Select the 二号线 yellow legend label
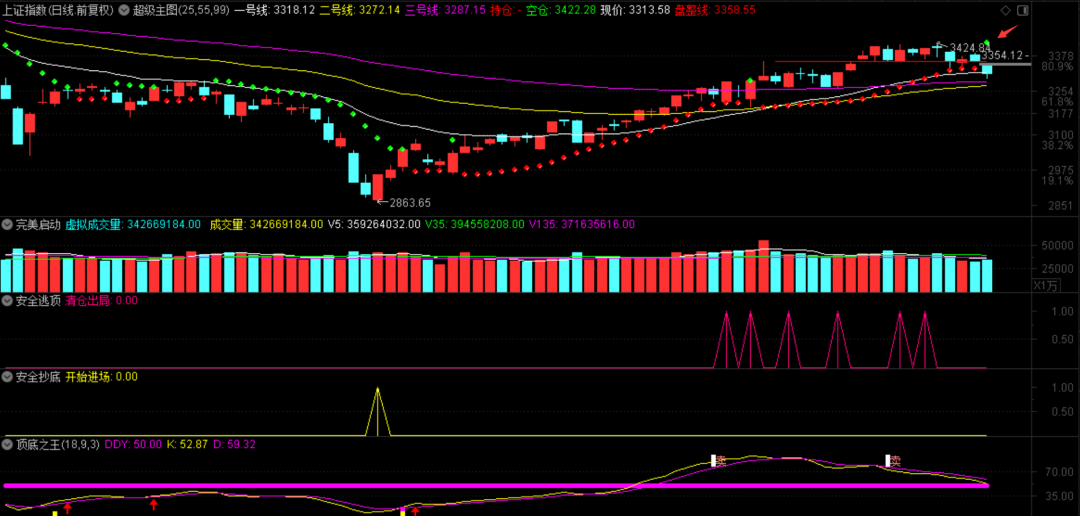The height and width of the screenshot is (516, 1080). point(336,9)
